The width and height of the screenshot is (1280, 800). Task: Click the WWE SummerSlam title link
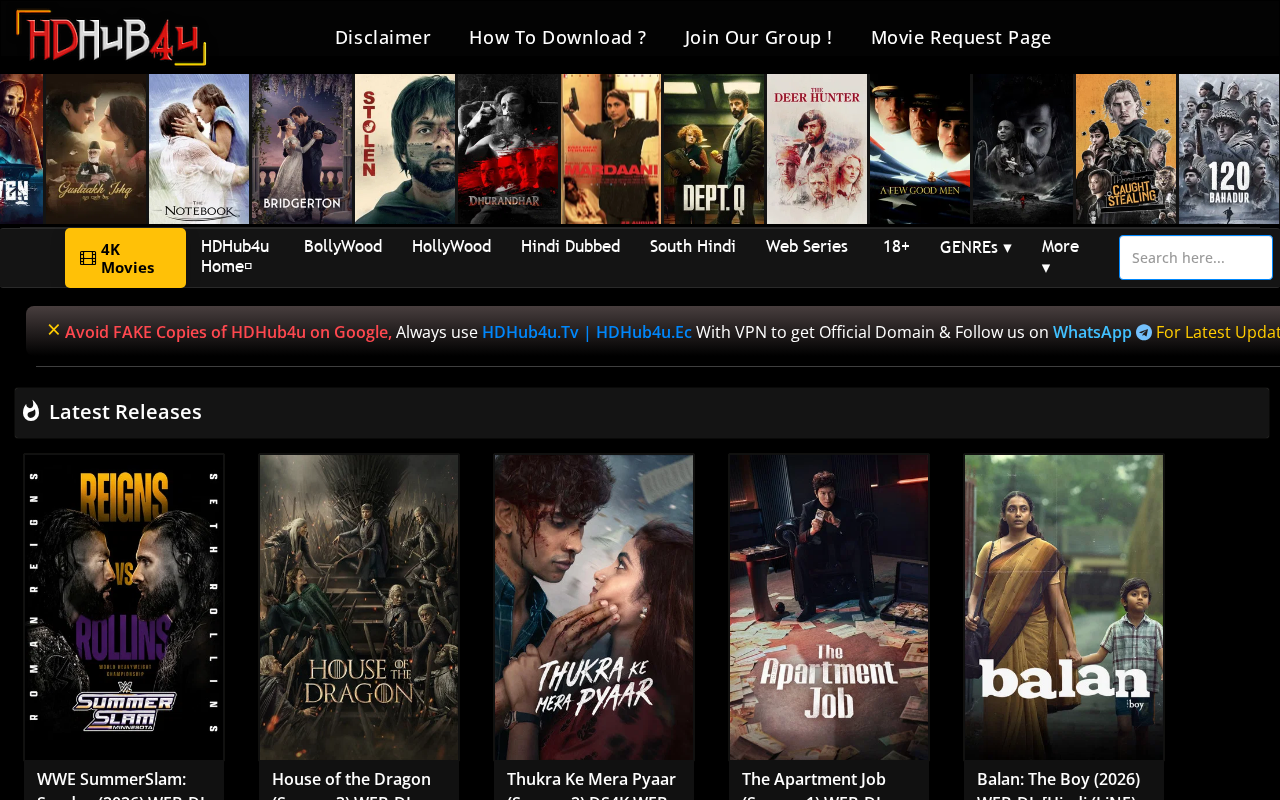click(122, 784)
